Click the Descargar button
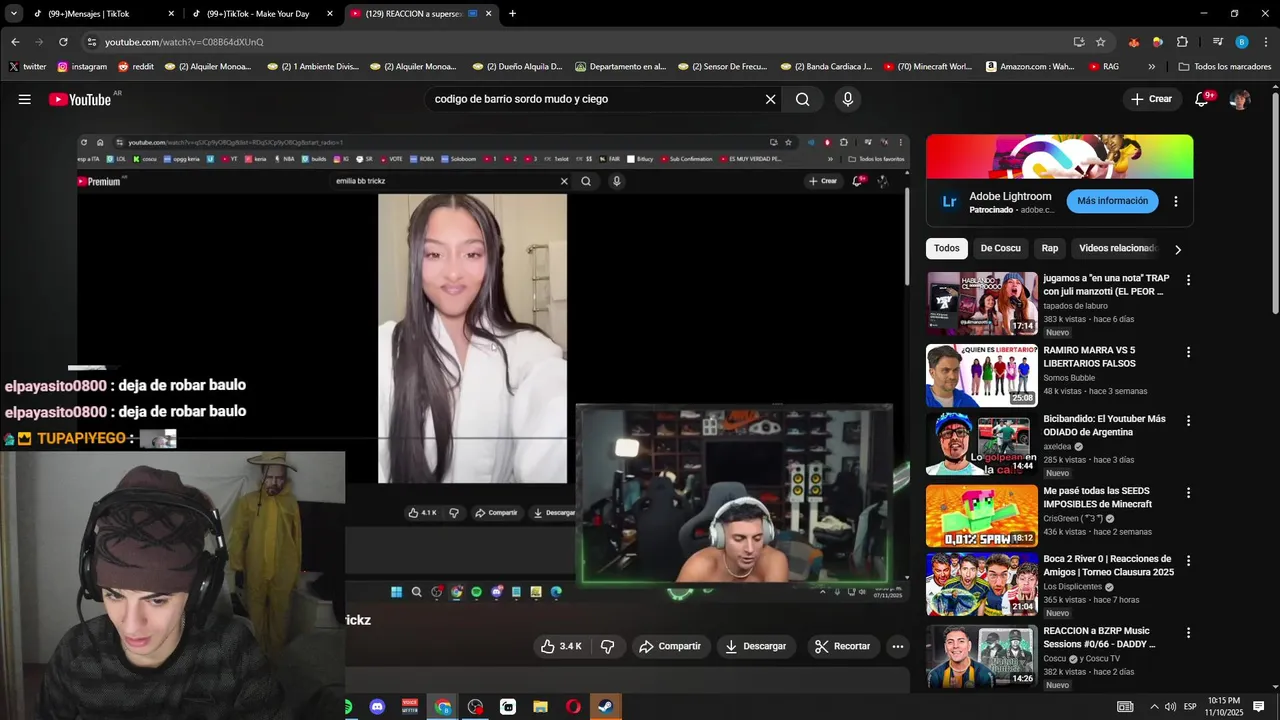 tap(756, 646)
